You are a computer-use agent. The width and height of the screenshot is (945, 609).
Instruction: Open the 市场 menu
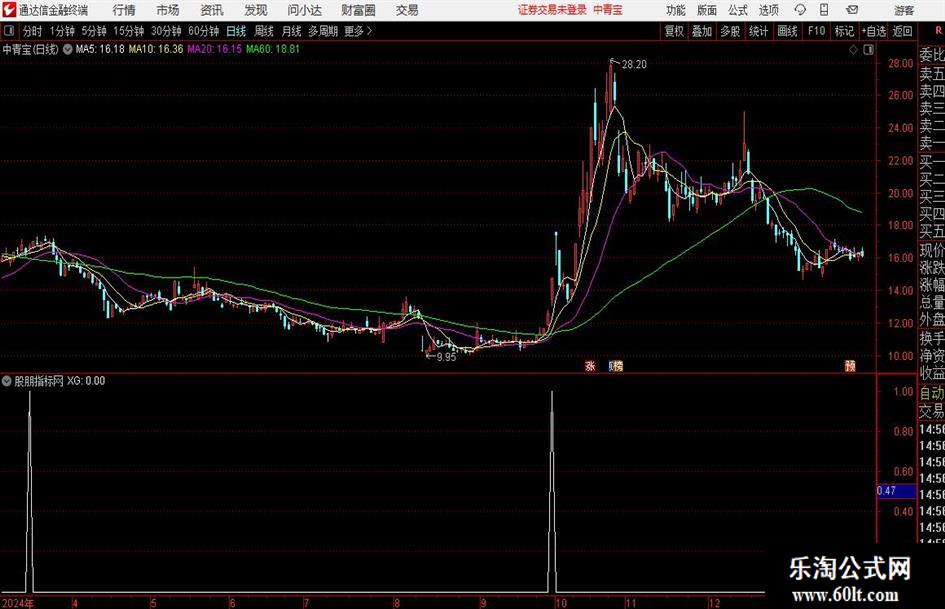[x=168, y=10]
